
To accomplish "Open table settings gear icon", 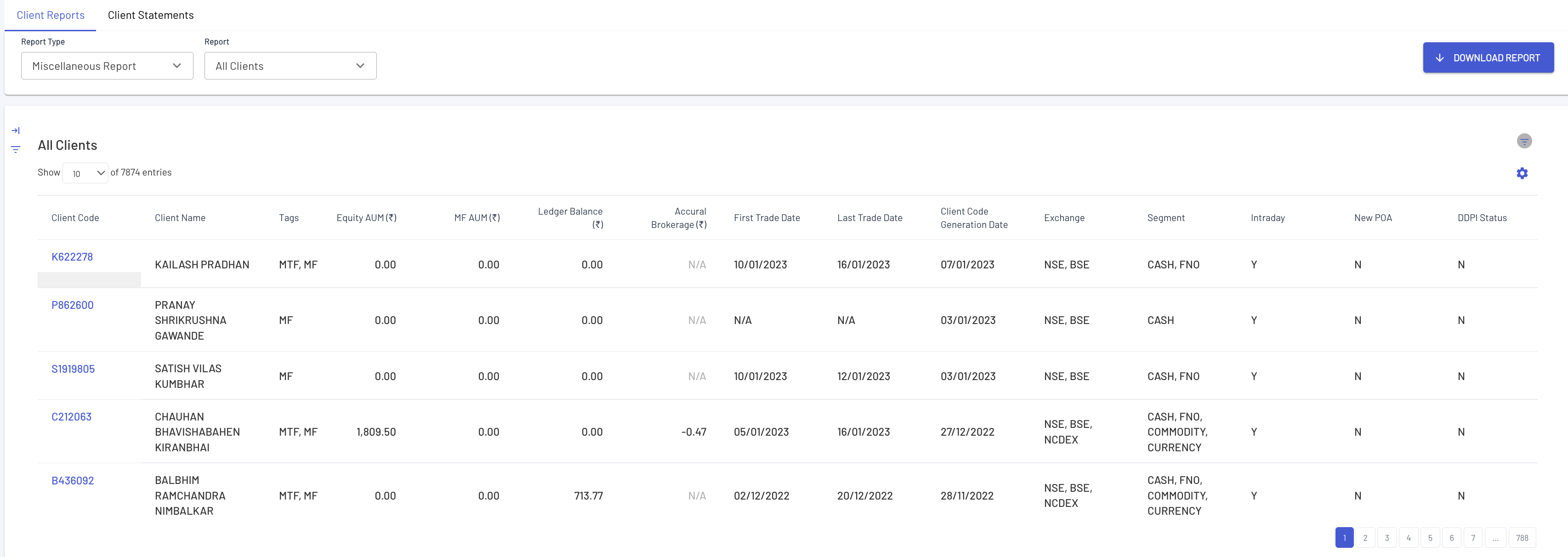I will point(1522,174).
